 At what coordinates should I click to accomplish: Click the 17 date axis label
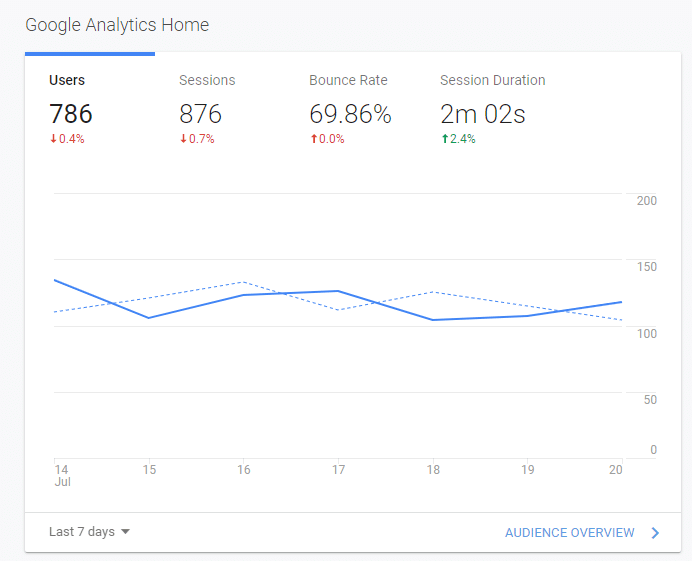(x=338, y=469)
